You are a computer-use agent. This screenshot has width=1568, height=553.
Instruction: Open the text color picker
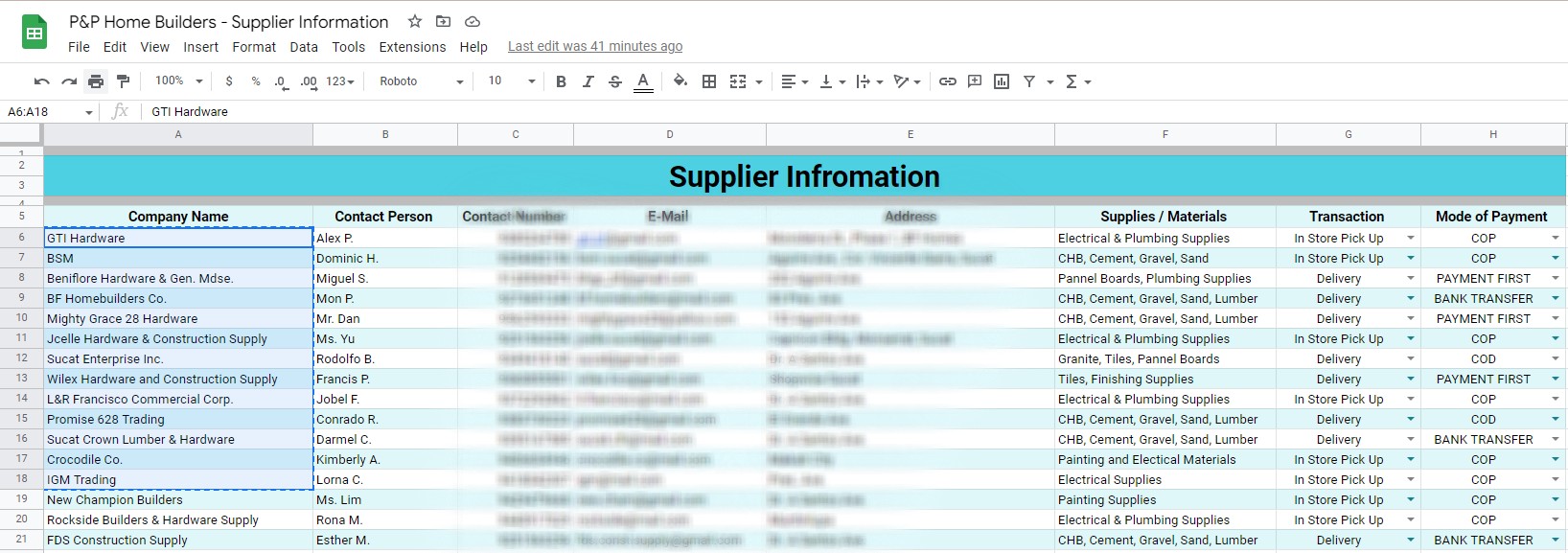pos(644,81)
